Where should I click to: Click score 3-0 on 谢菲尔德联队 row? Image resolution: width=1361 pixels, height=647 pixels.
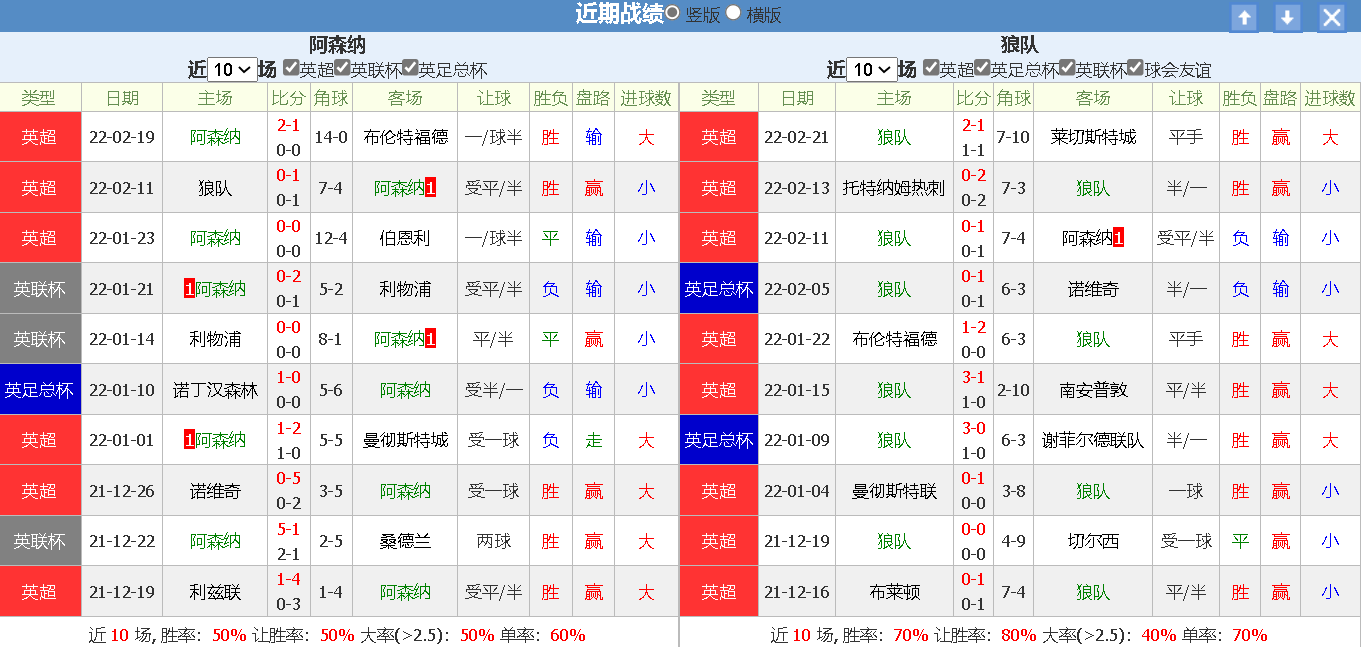click(973, 428)
